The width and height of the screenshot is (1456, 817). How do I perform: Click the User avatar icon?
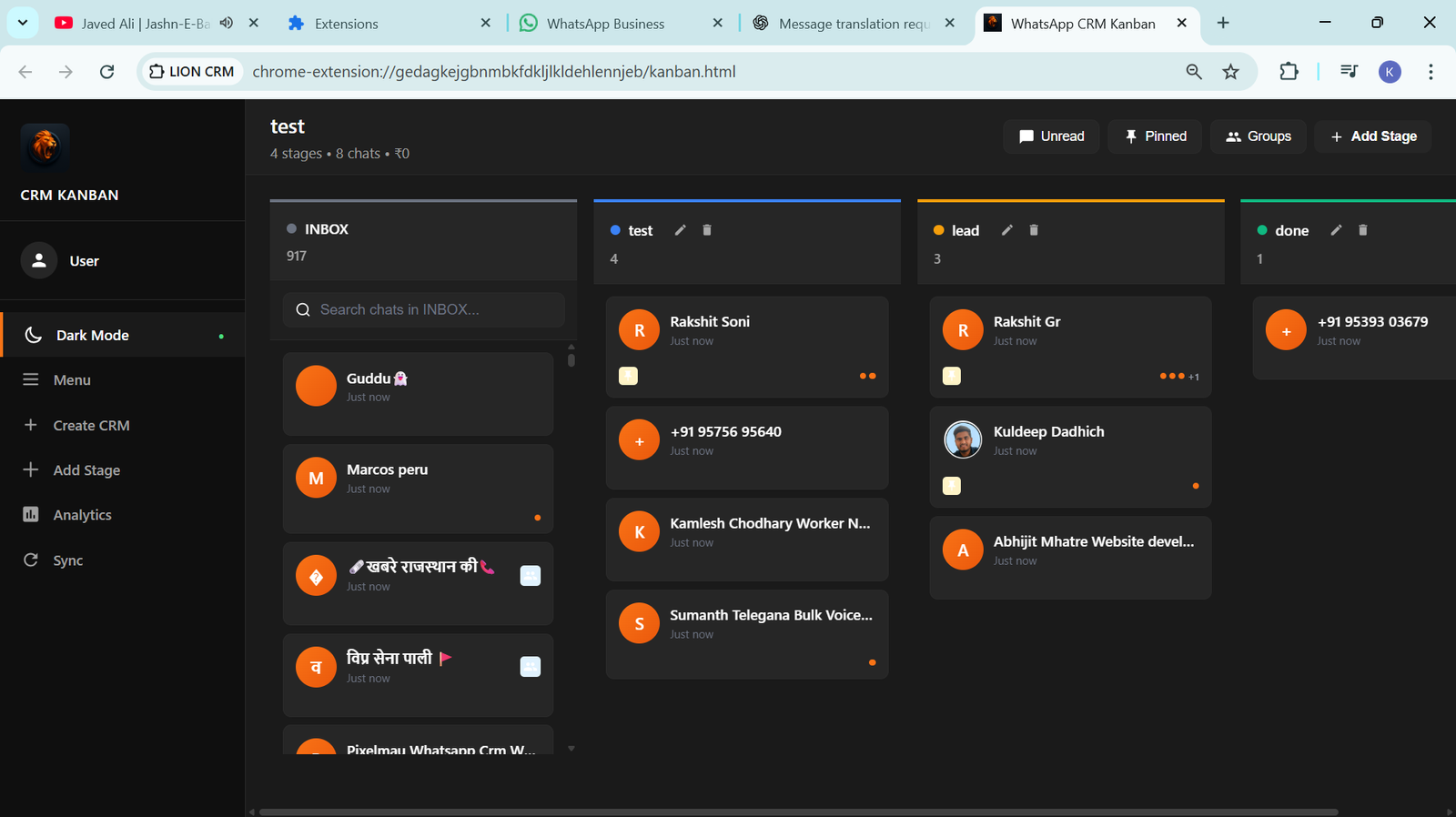coord(39,260)
